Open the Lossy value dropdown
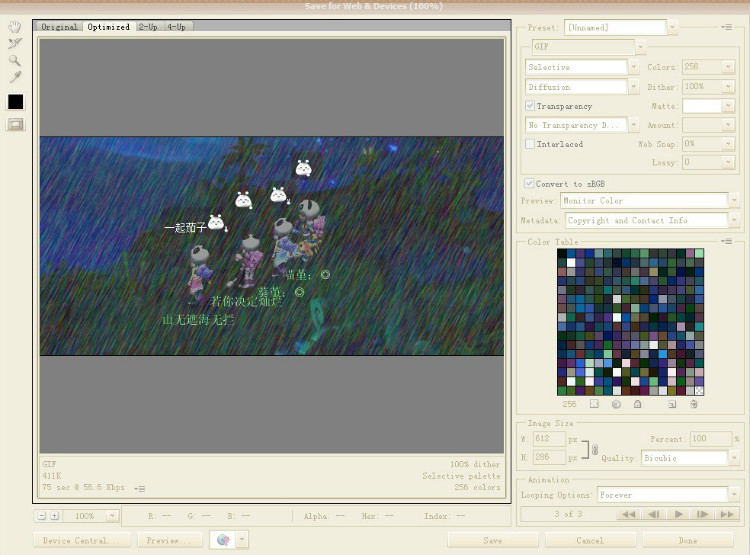Viewport: 750px width, 555px height. (x=728, y=163)
